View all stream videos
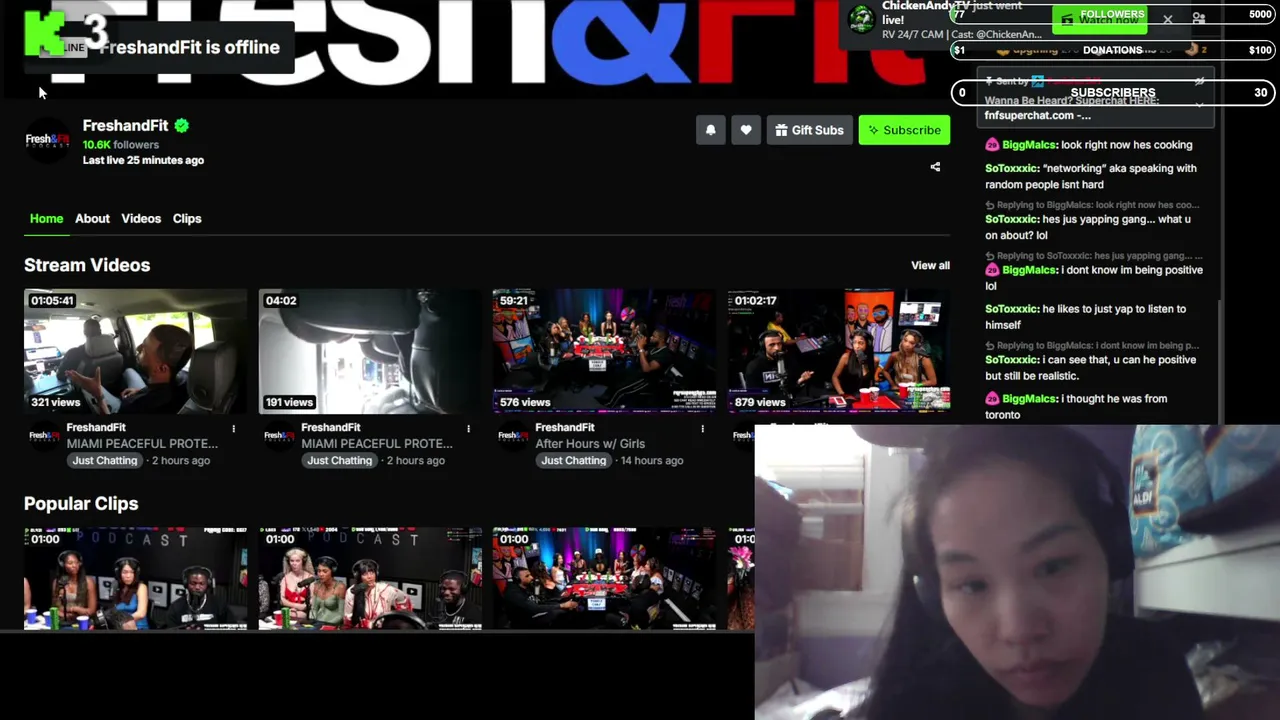 930,265
